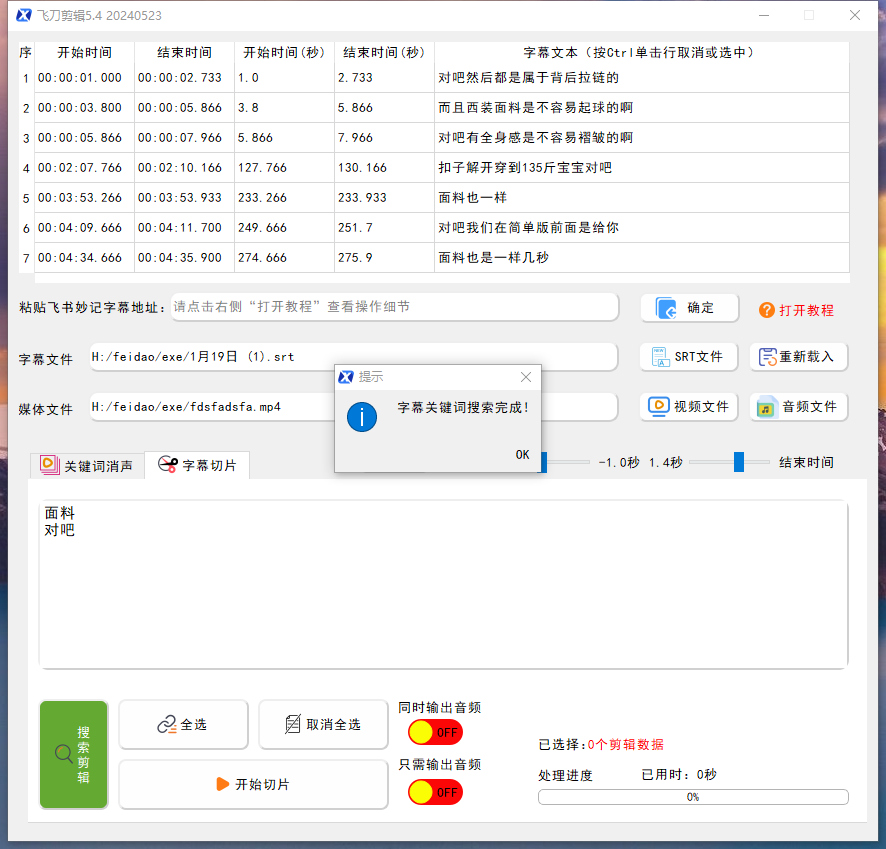
Task: Click the SRT文件 file icon
Action: click(x=659, y=357)
